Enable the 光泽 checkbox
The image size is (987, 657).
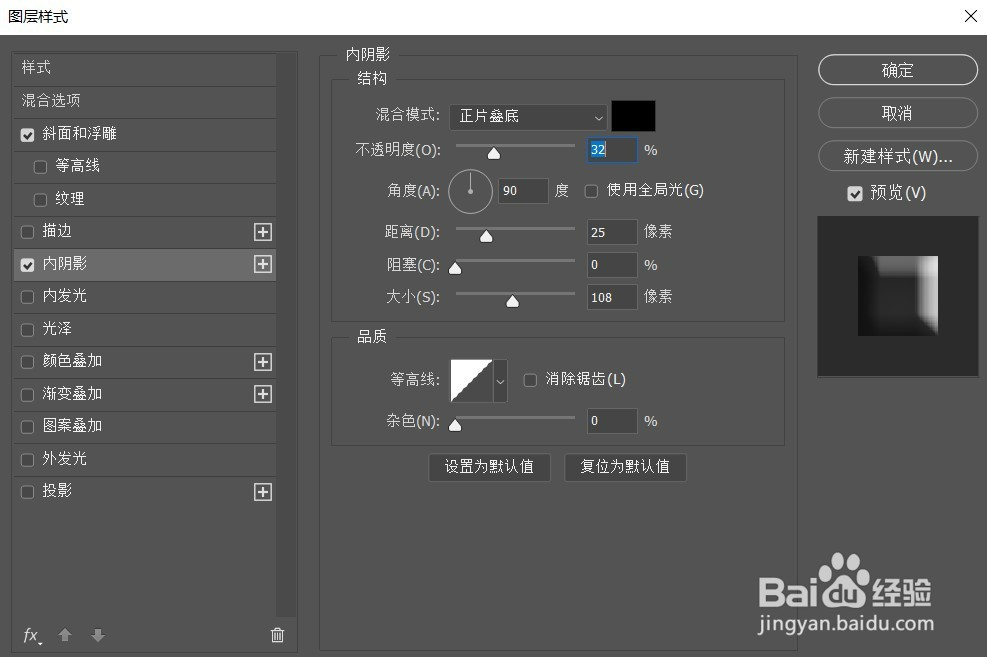pos(27,330)
